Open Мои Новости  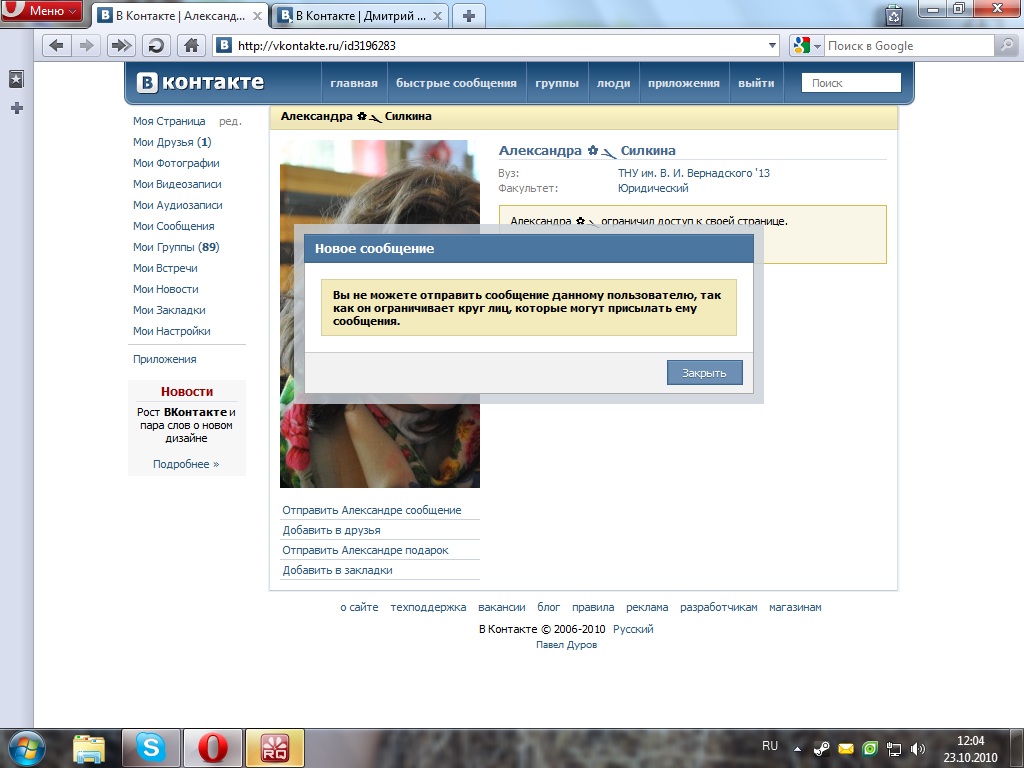pos(166,289)
